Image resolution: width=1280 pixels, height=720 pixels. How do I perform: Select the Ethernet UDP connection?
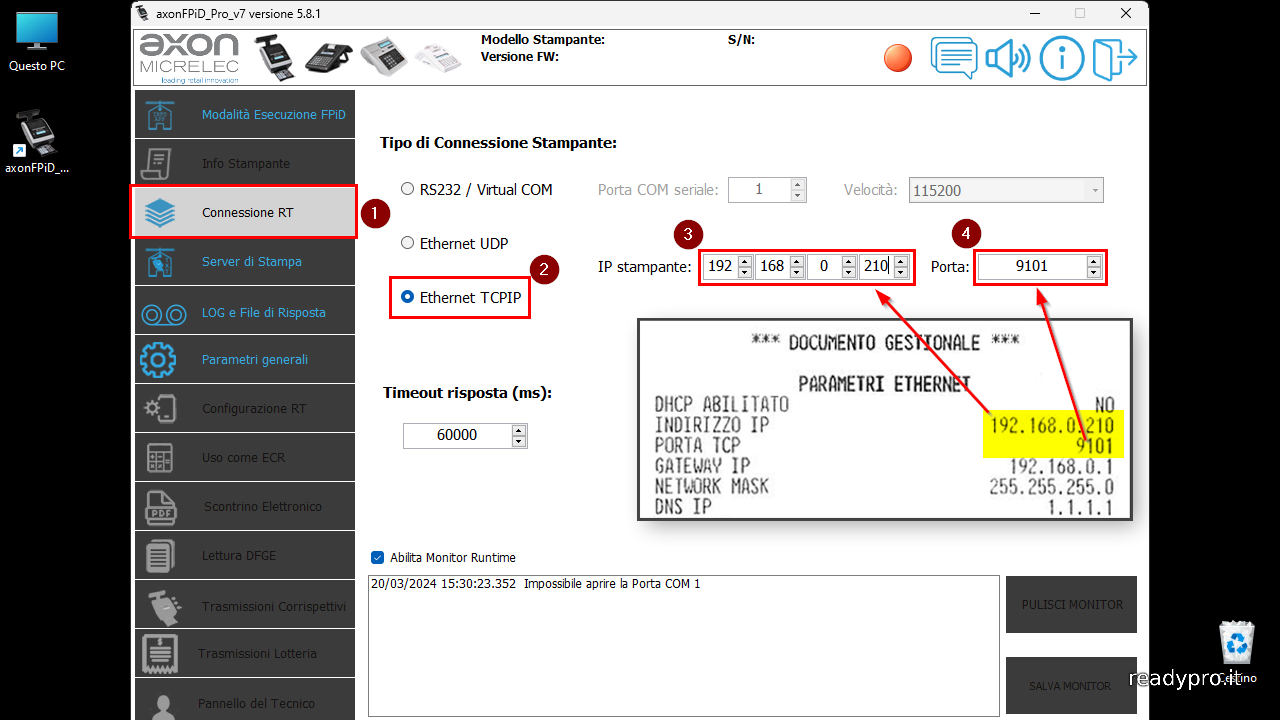point(407,242)
